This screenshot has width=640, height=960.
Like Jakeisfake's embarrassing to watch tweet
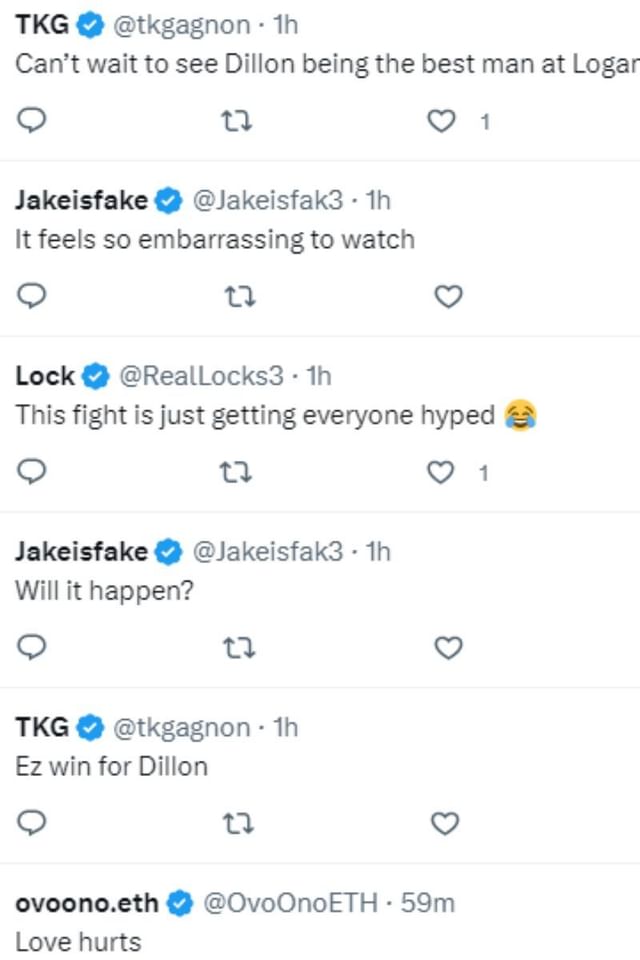click(447, 296)
